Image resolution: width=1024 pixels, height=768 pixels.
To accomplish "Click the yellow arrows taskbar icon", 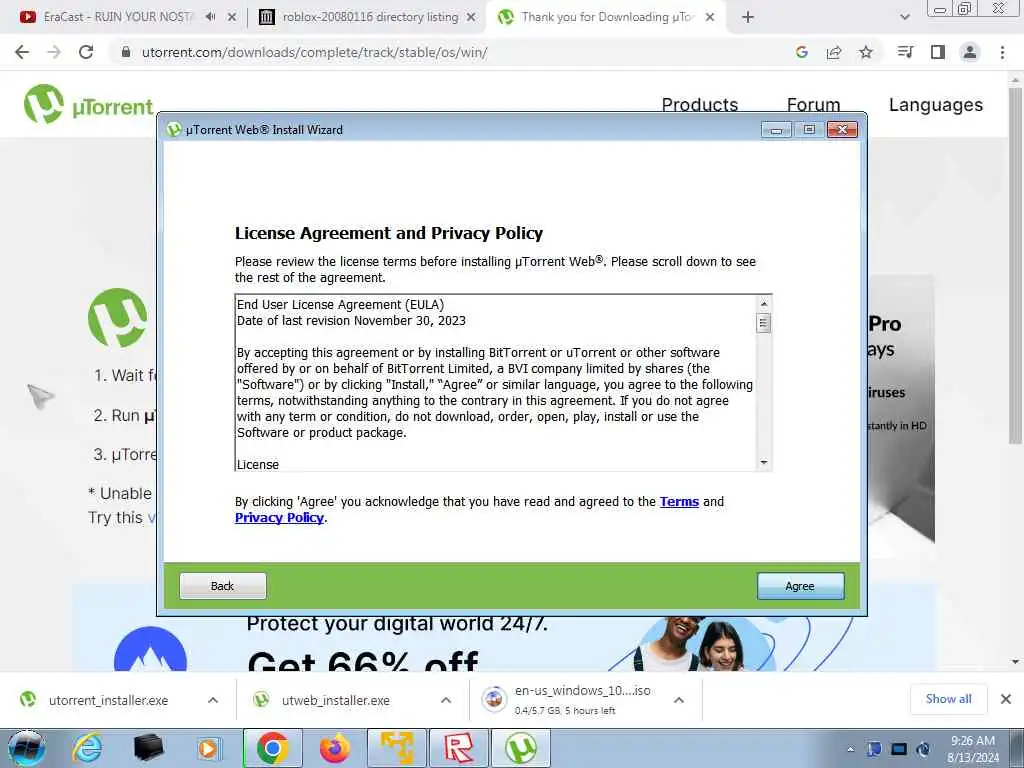I will (x=397, y=748).
